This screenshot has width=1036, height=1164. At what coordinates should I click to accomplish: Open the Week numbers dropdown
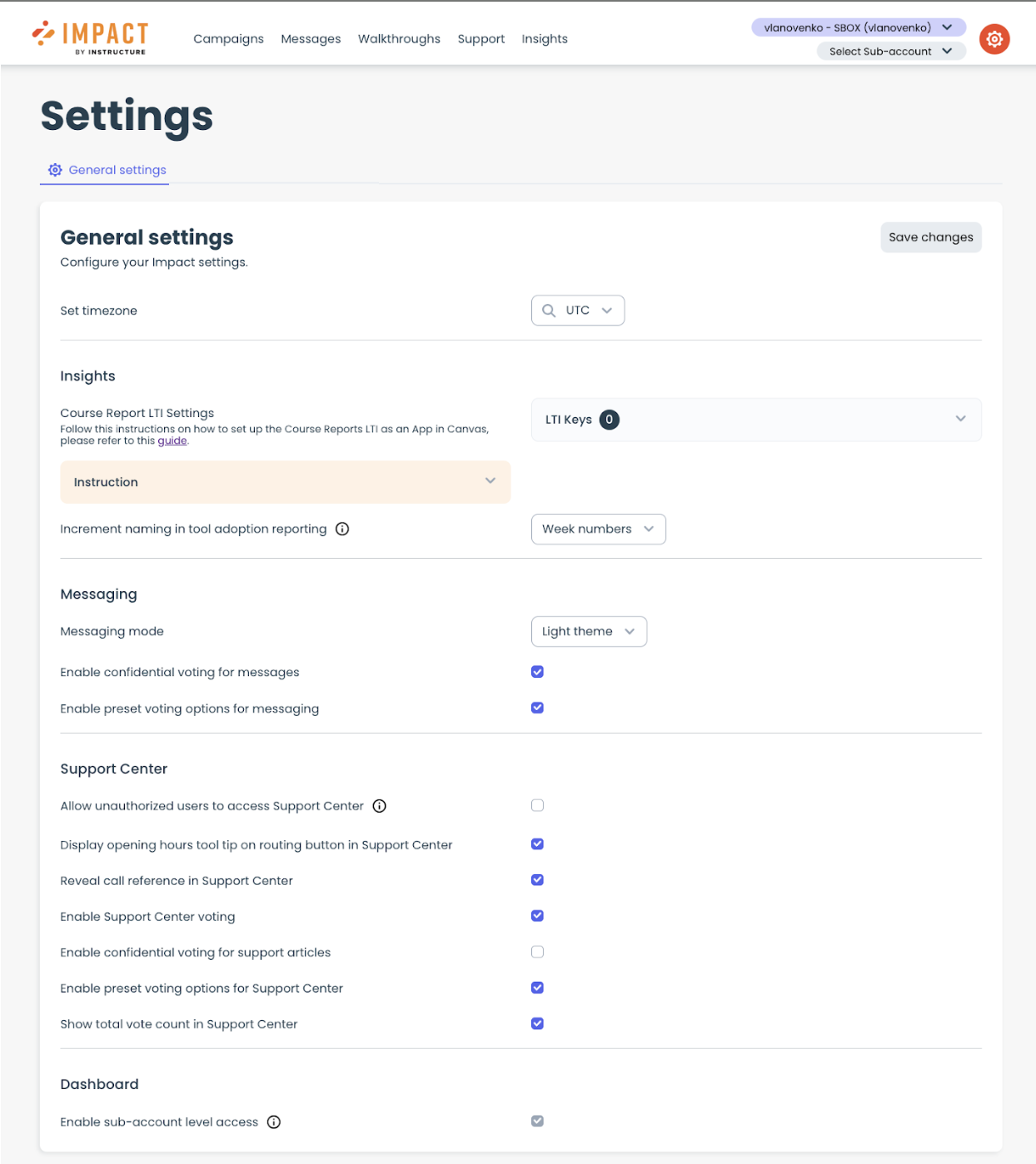click(598, 530)
